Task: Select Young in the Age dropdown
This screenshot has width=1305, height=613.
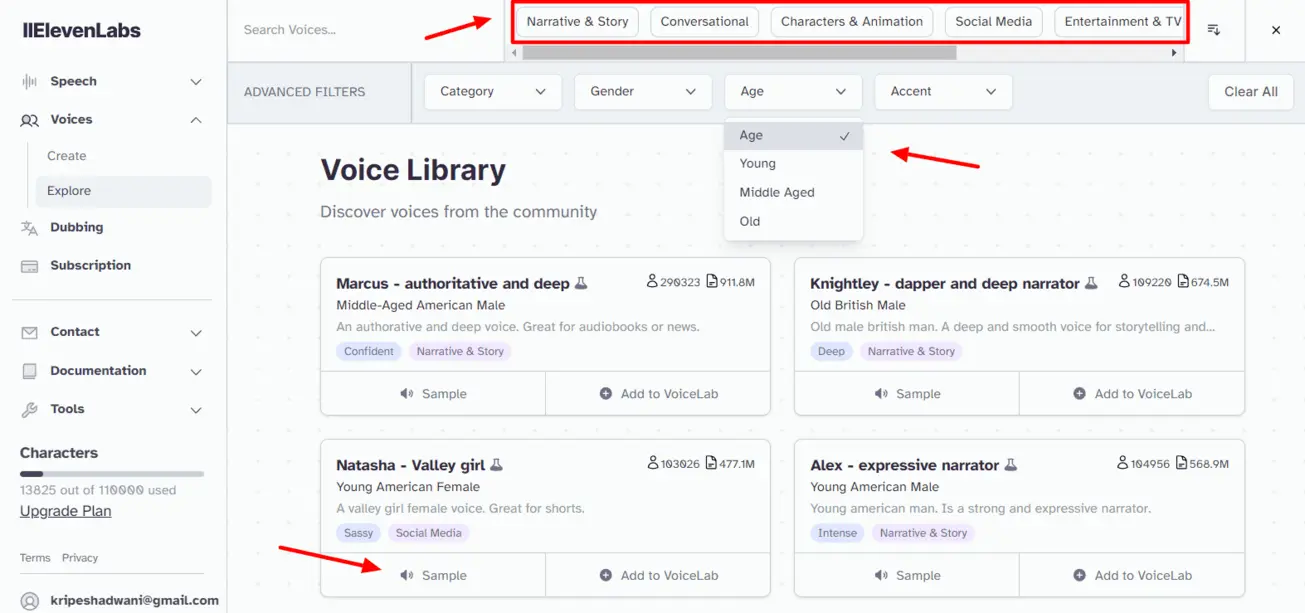Action: coord(757,163)
